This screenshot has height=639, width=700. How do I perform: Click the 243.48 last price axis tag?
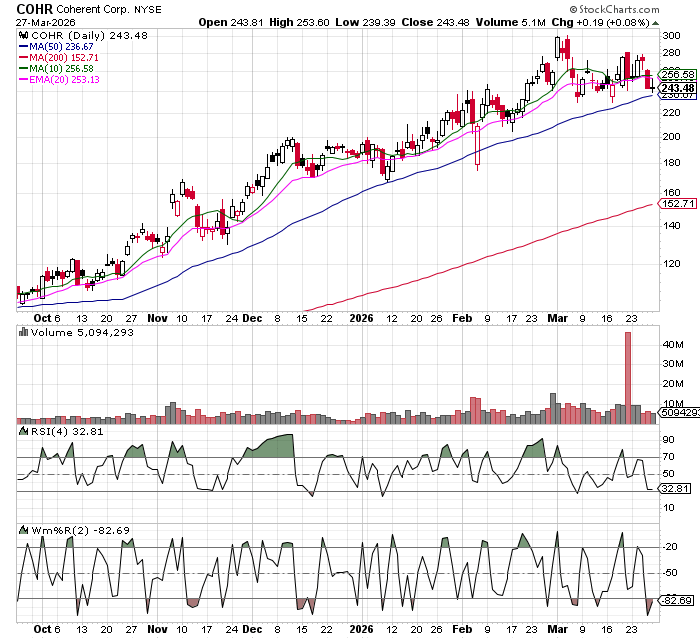click(x=678, y=88)
